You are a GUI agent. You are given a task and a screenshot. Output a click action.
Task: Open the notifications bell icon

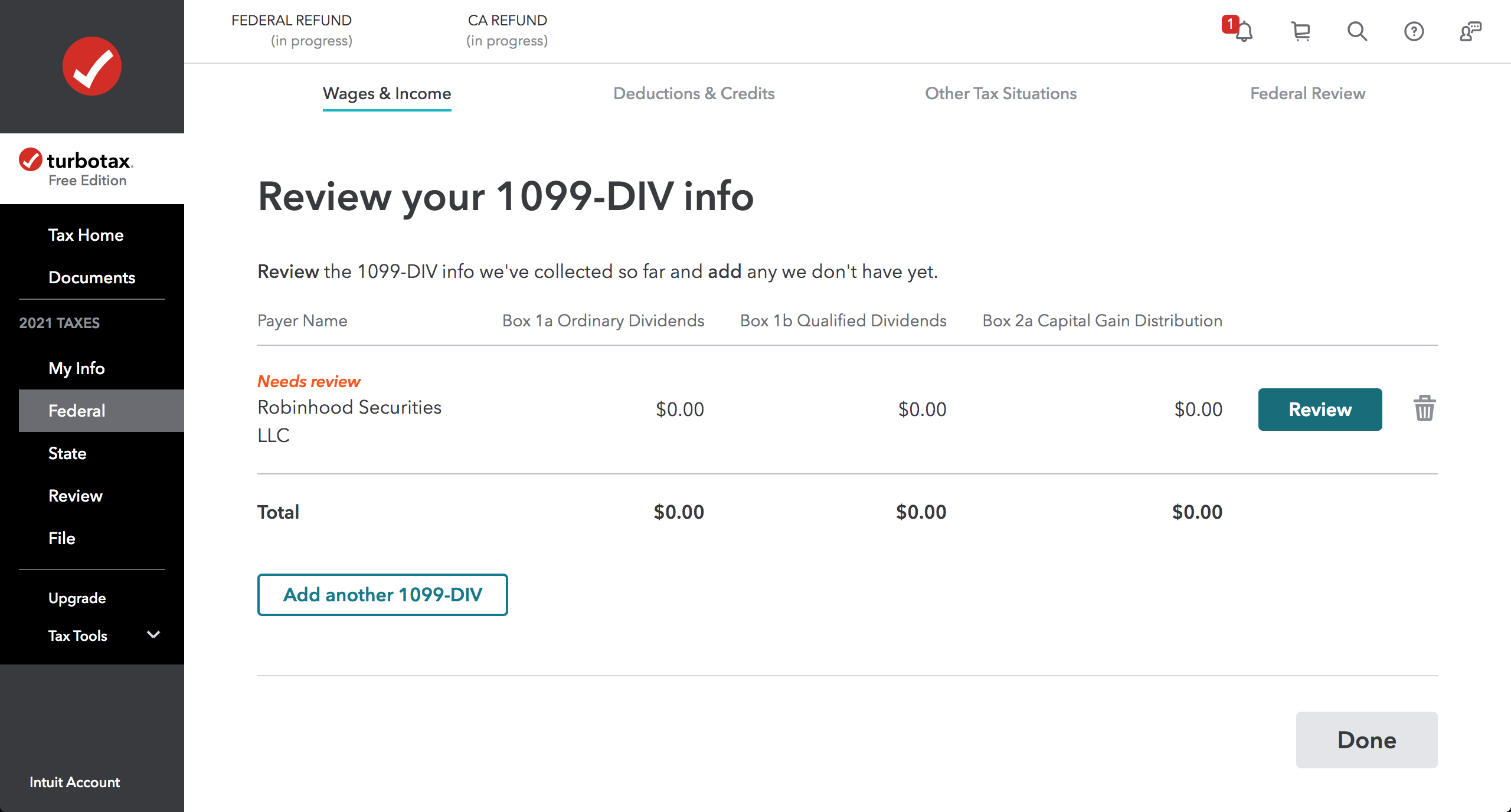coord(1242,31)
